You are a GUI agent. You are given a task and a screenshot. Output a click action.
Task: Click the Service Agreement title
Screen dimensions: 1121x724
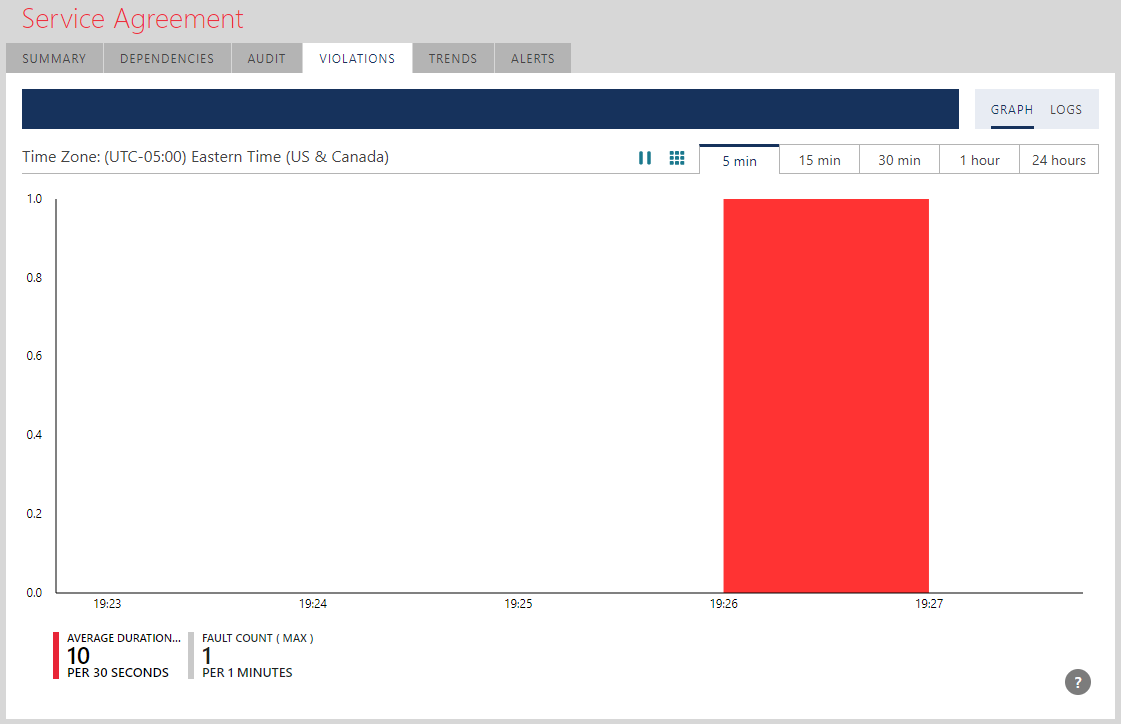132,19
